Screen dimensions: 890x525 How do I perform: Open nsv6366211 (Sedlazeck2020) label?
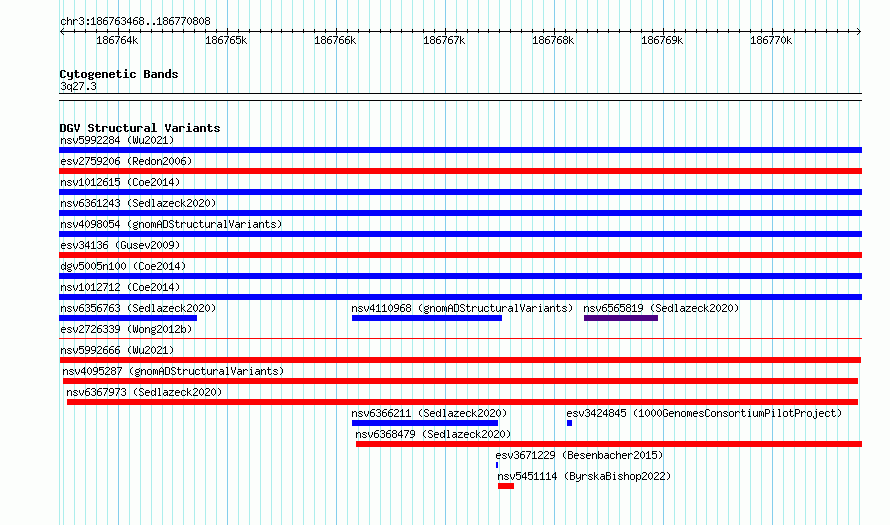429,413
